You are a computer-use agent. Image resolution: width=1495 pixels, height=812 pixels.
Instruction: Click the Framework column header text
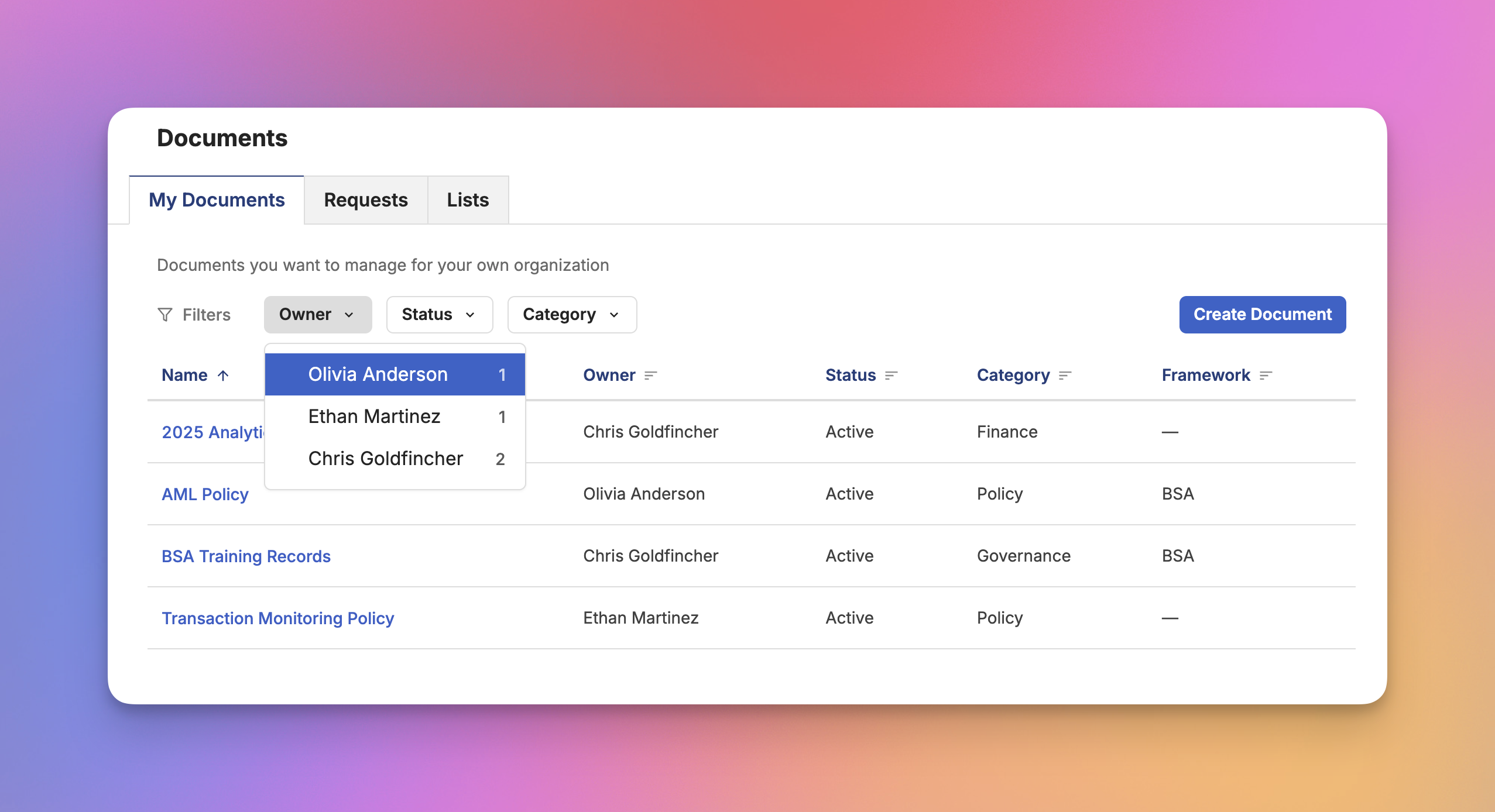pyautogui.click(x=1205, y=376)
